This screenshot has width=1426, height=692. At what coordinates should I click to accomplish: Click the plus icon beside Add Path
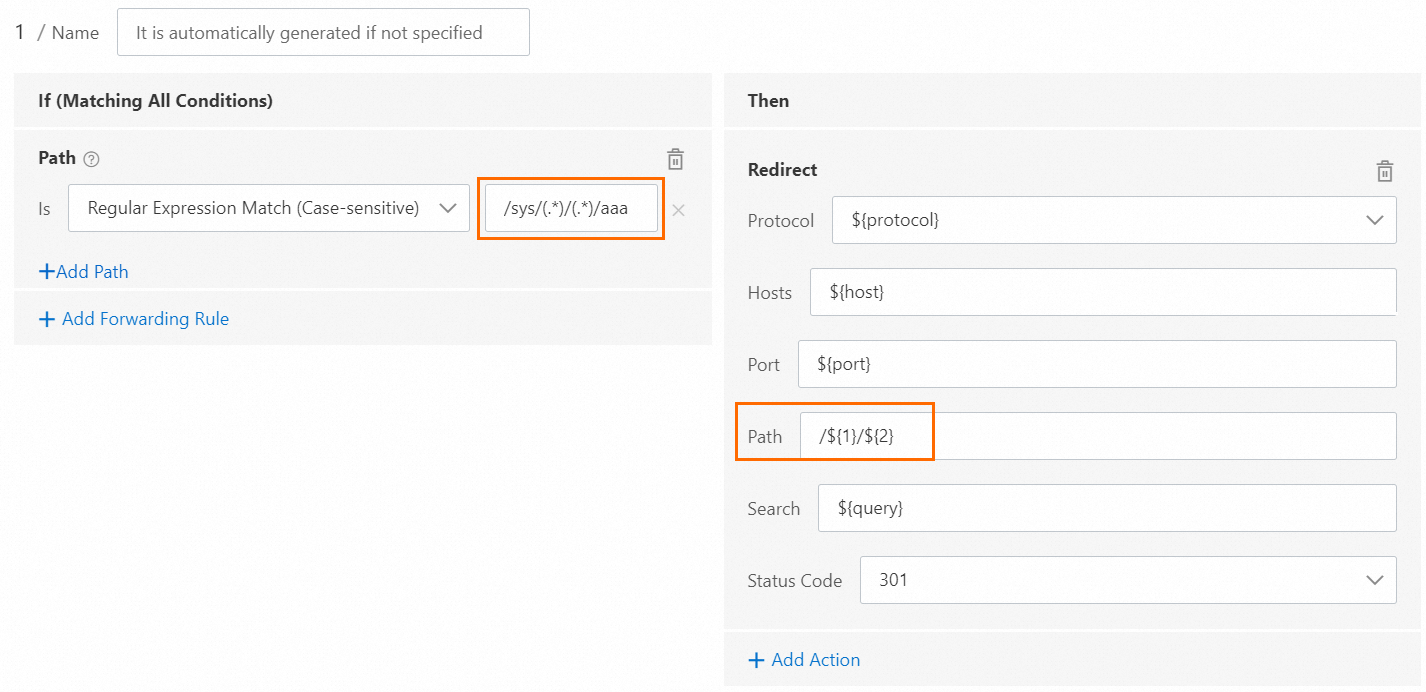pyautogui.click(x=46, y=272)
